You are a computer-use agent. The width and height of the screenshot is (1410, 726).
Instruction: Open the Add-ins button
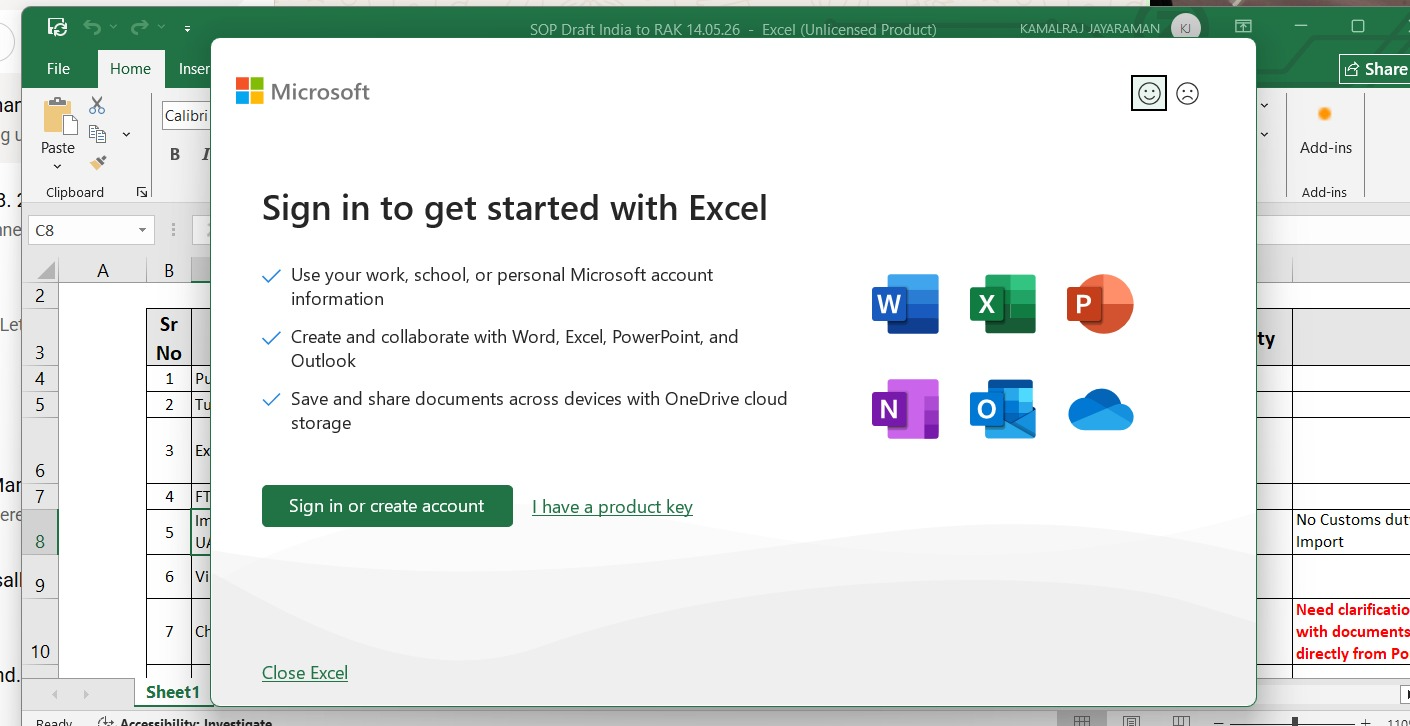[1325, 132]
